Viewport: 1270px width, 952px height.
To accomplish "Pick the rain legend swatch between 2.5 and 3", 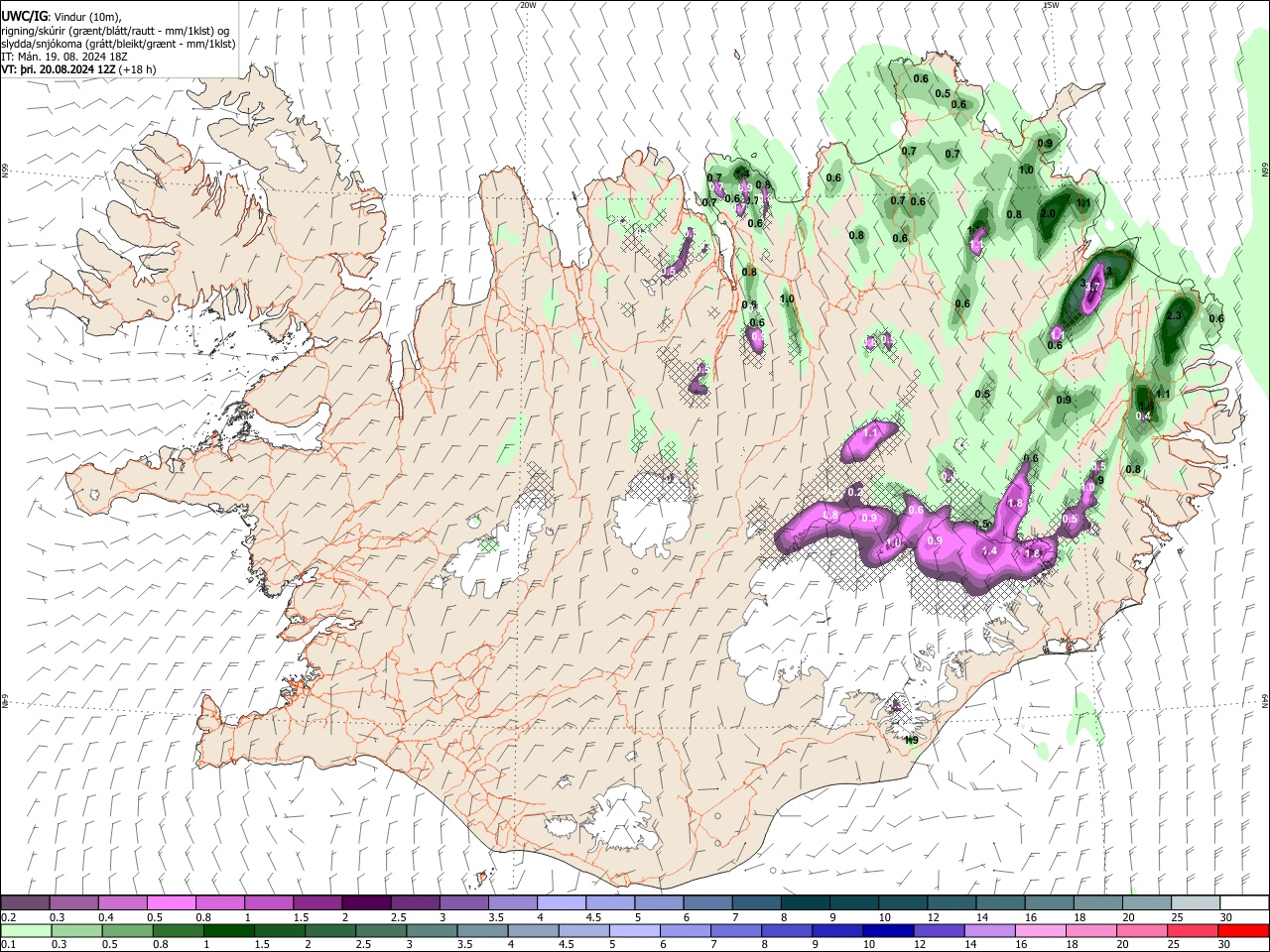I will [380, 931].
